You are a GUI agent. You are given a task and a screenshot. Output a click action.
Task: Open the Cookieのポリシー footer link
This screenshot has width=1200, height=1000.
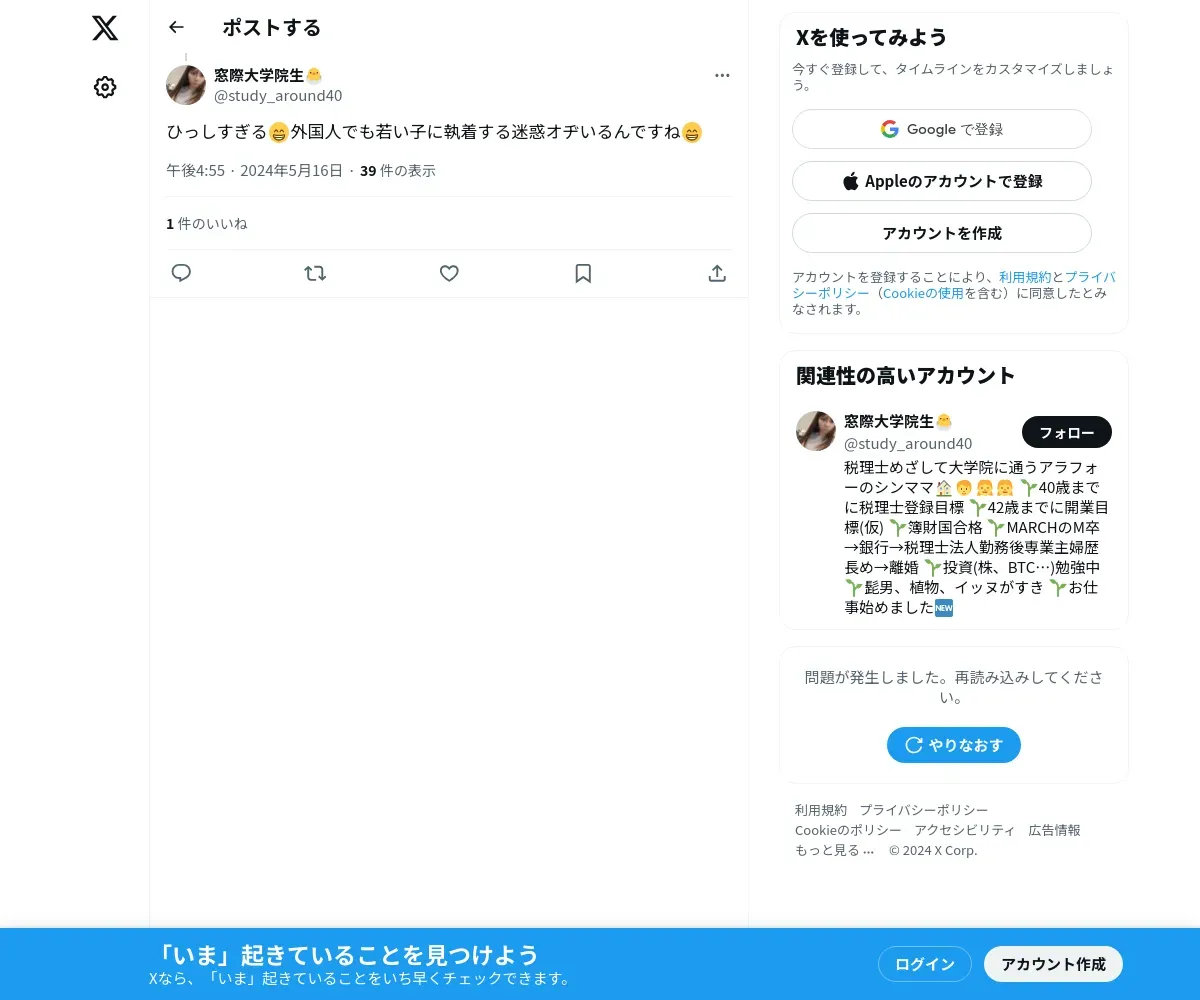[848, 830]
